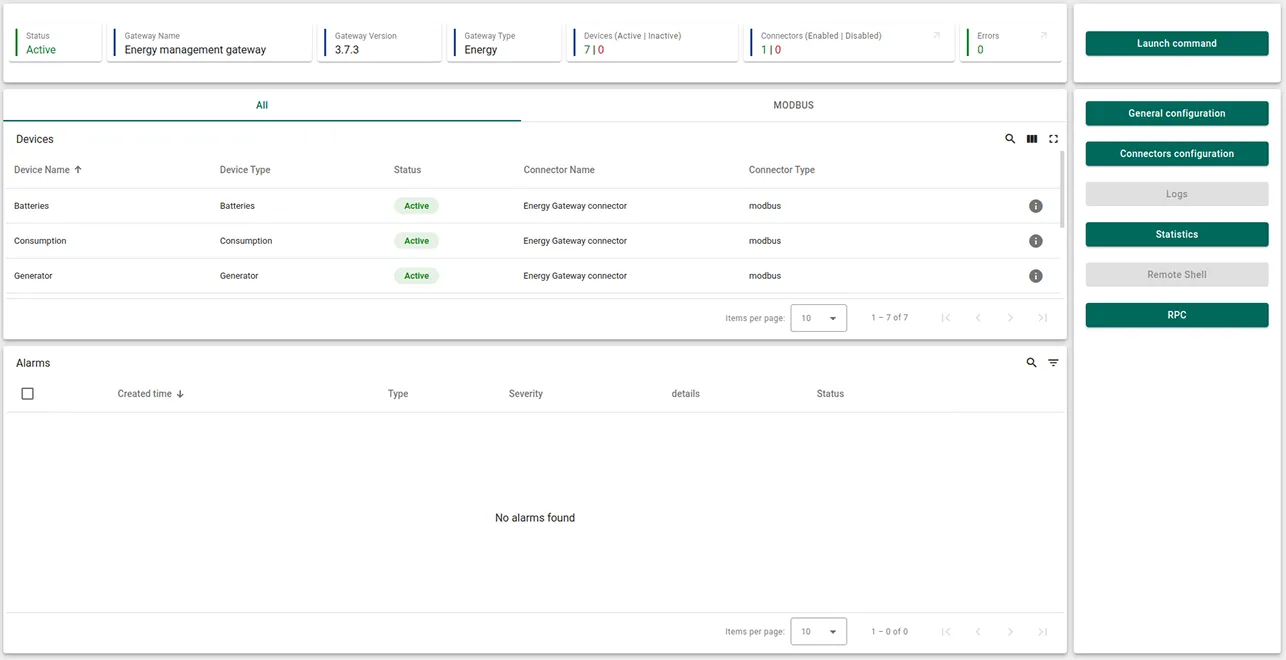Open Connectors configuration

[1176, 154]
